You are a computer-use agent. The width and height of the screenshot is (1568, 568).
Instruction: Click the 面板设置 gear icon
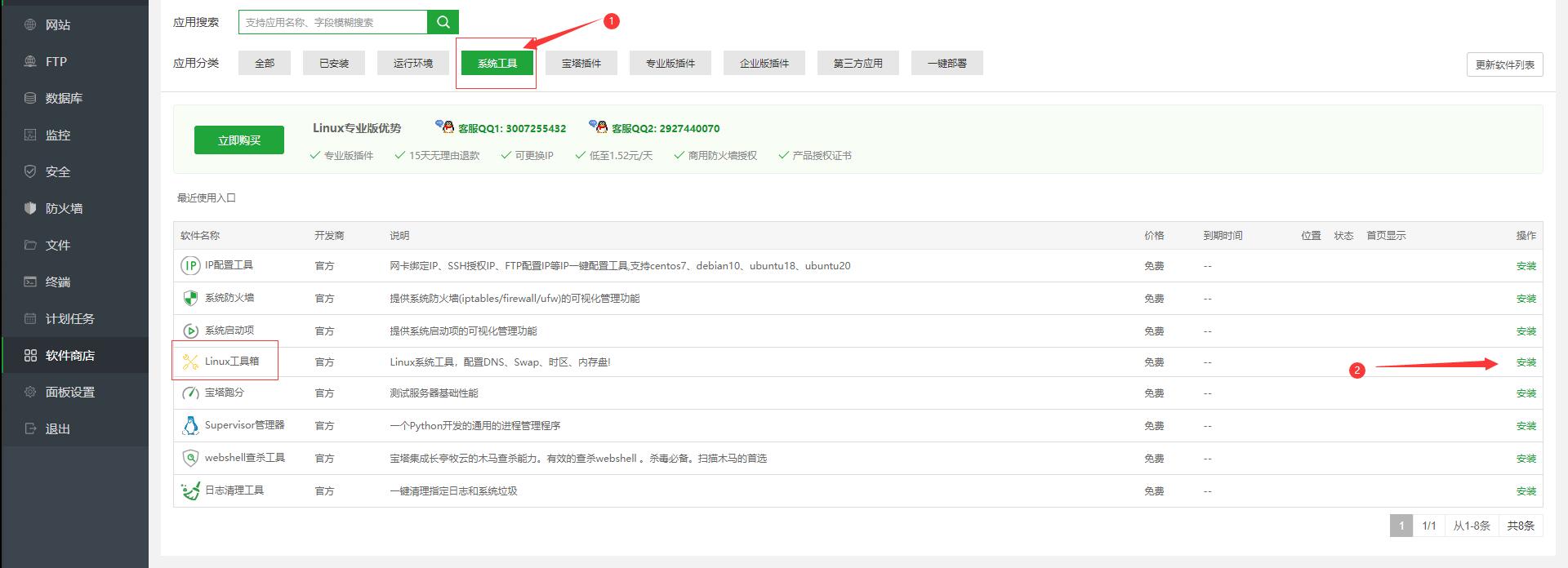pos(30,392)
